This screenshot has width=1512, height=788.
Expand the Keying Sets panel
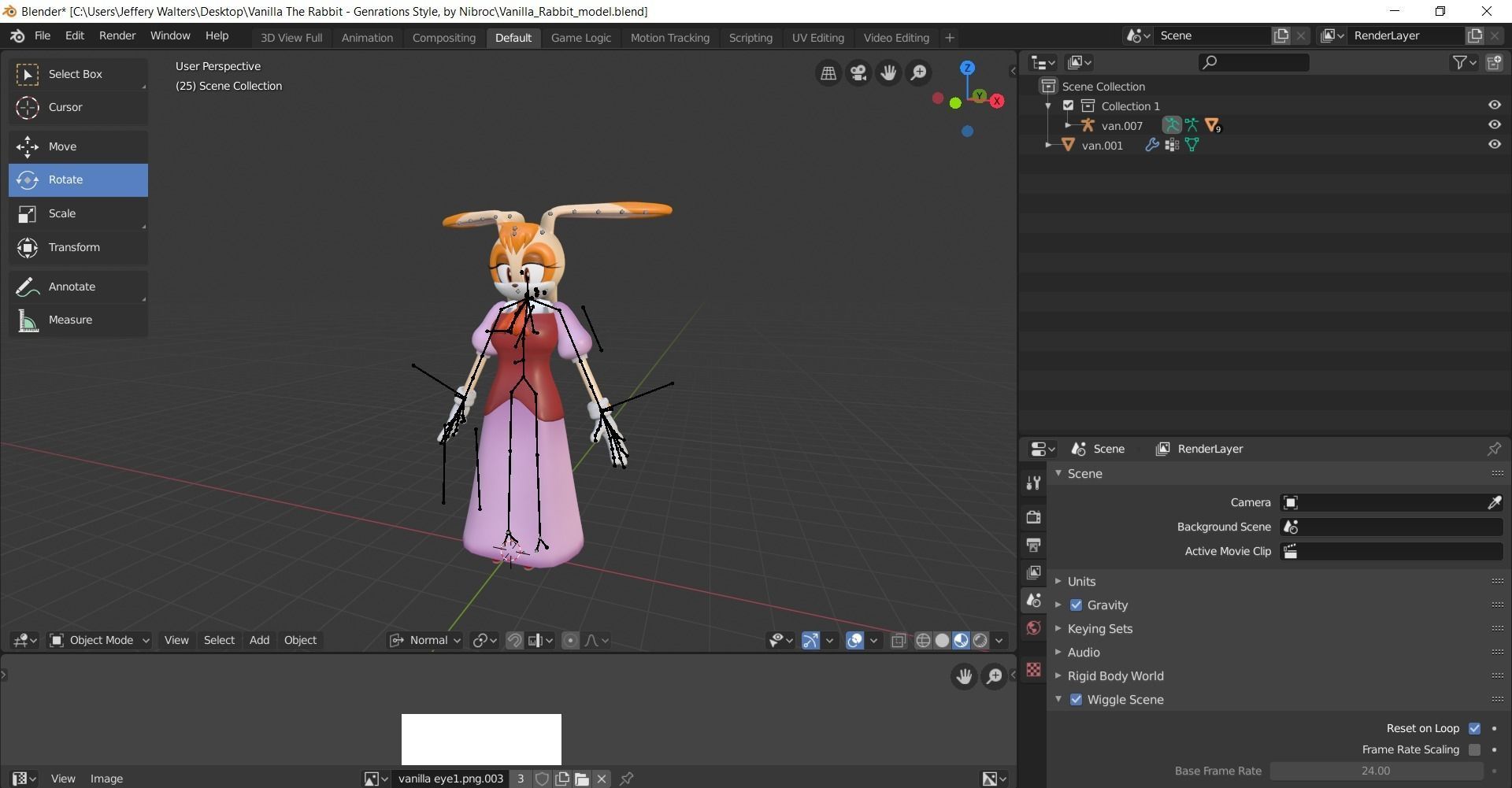pos(1099,629)
